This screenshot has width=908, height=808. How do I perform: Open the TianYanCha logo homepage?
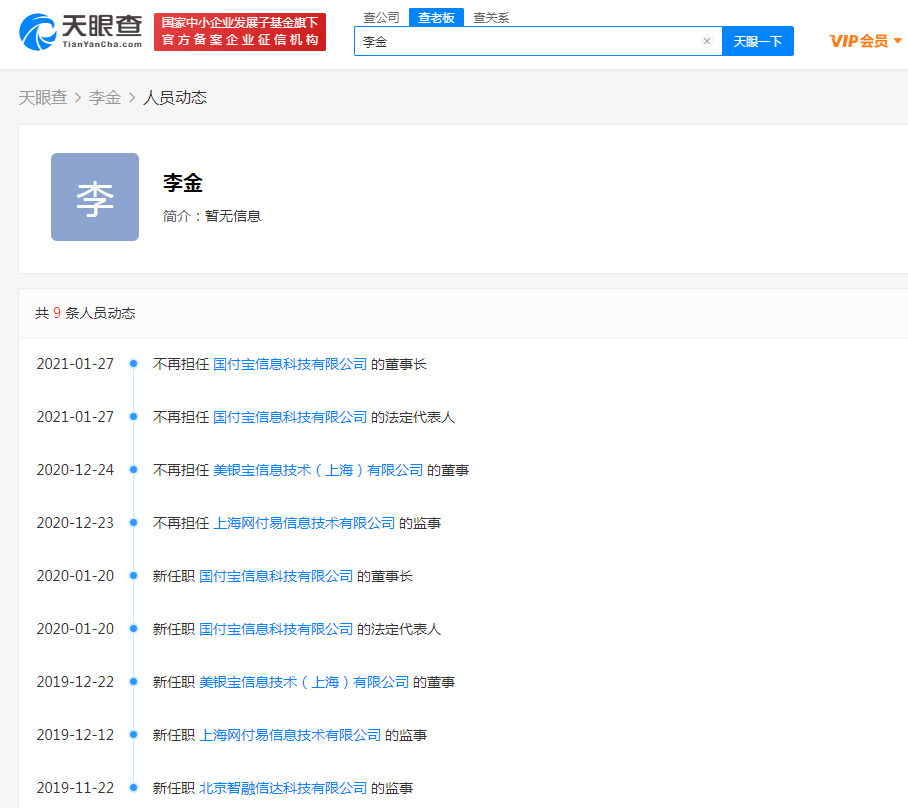point(80,32)
